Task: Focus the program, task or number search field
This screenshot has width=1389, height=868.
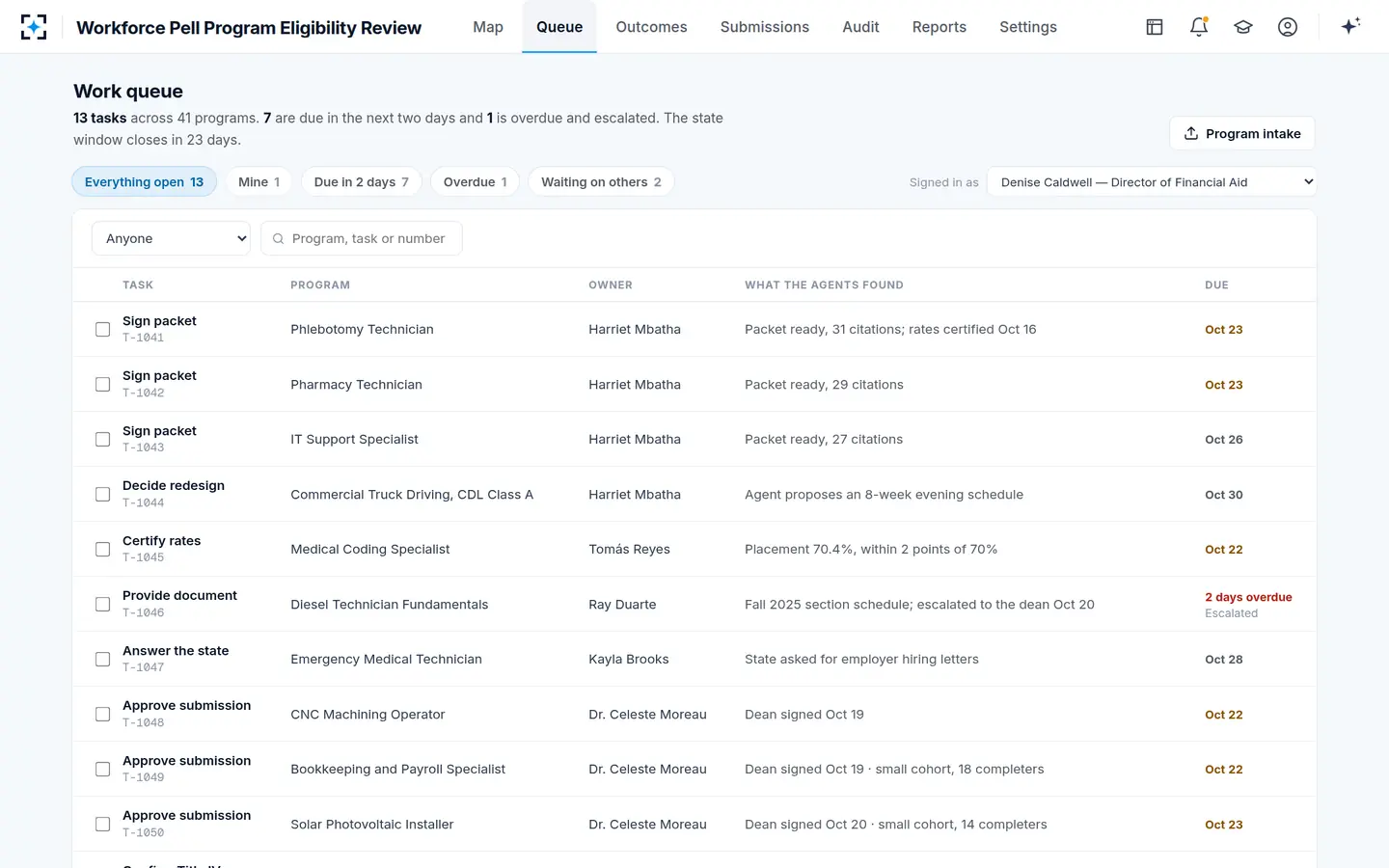Action: (x=362, y=238)
